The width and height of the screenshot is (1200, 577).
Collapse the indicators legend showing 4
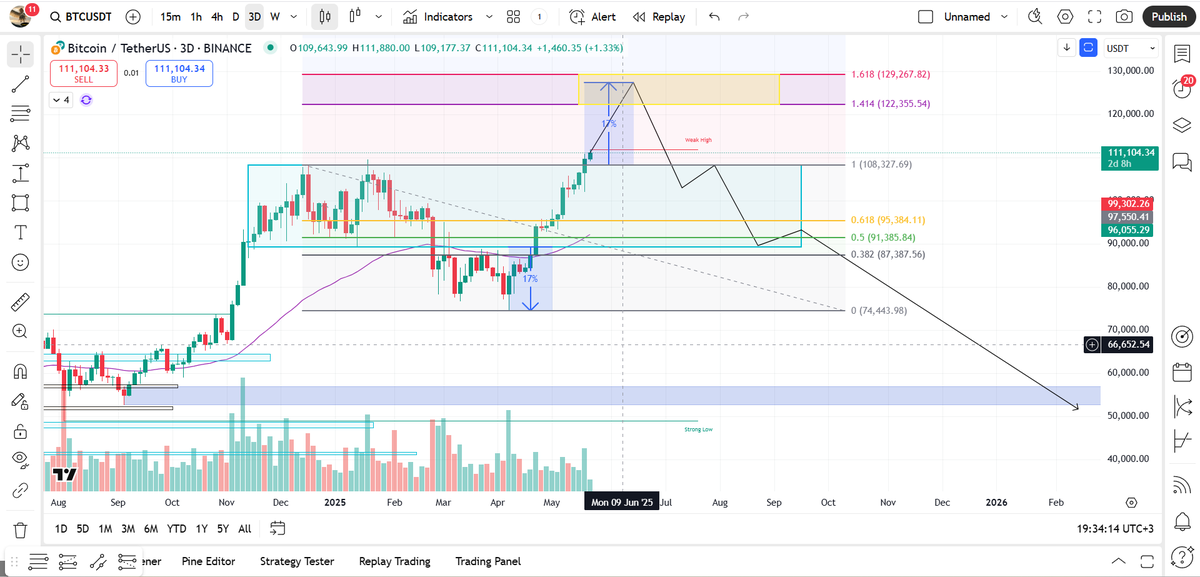coord(62,99)
